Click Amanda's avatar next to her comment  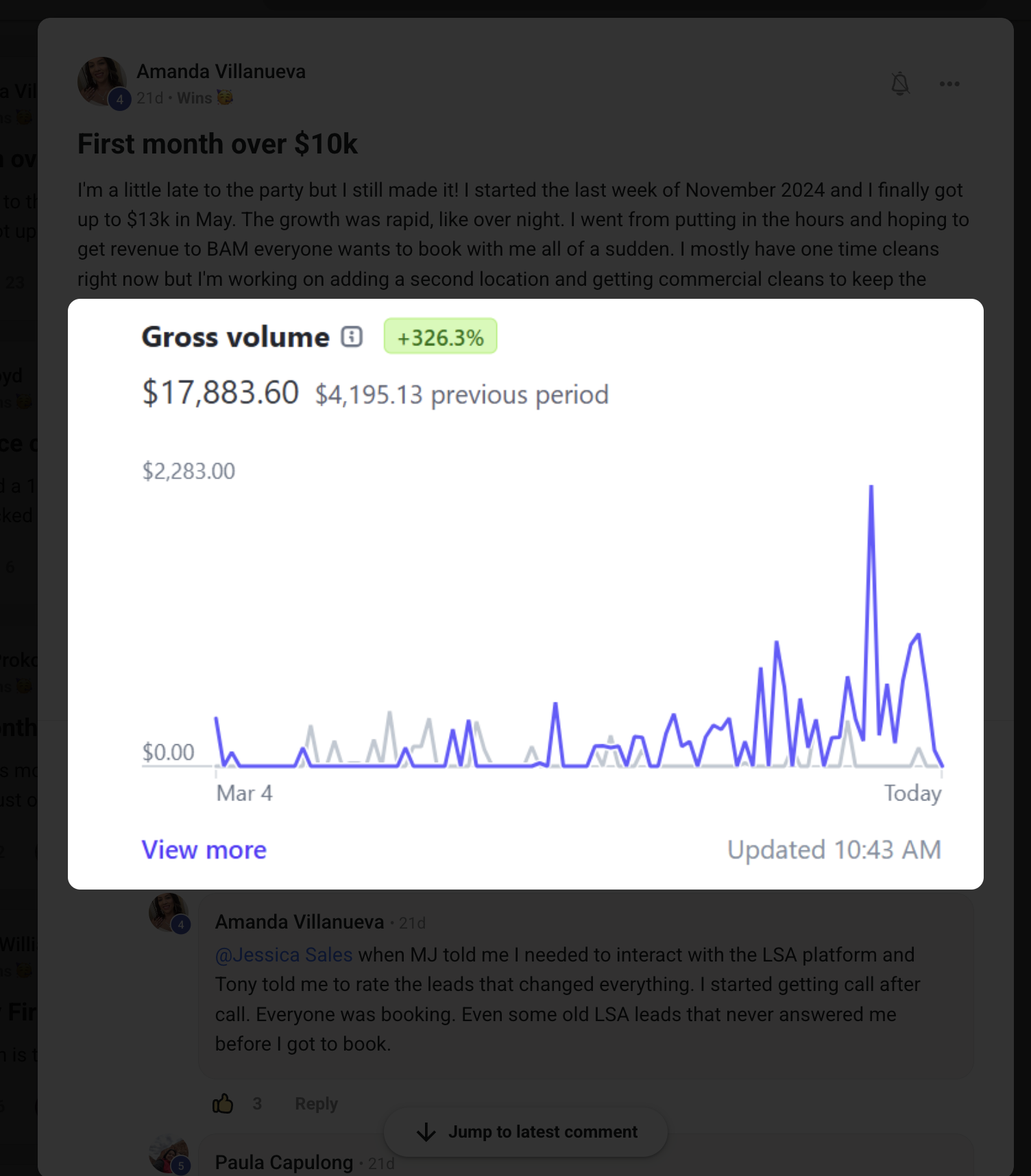(x=169, y=912)
